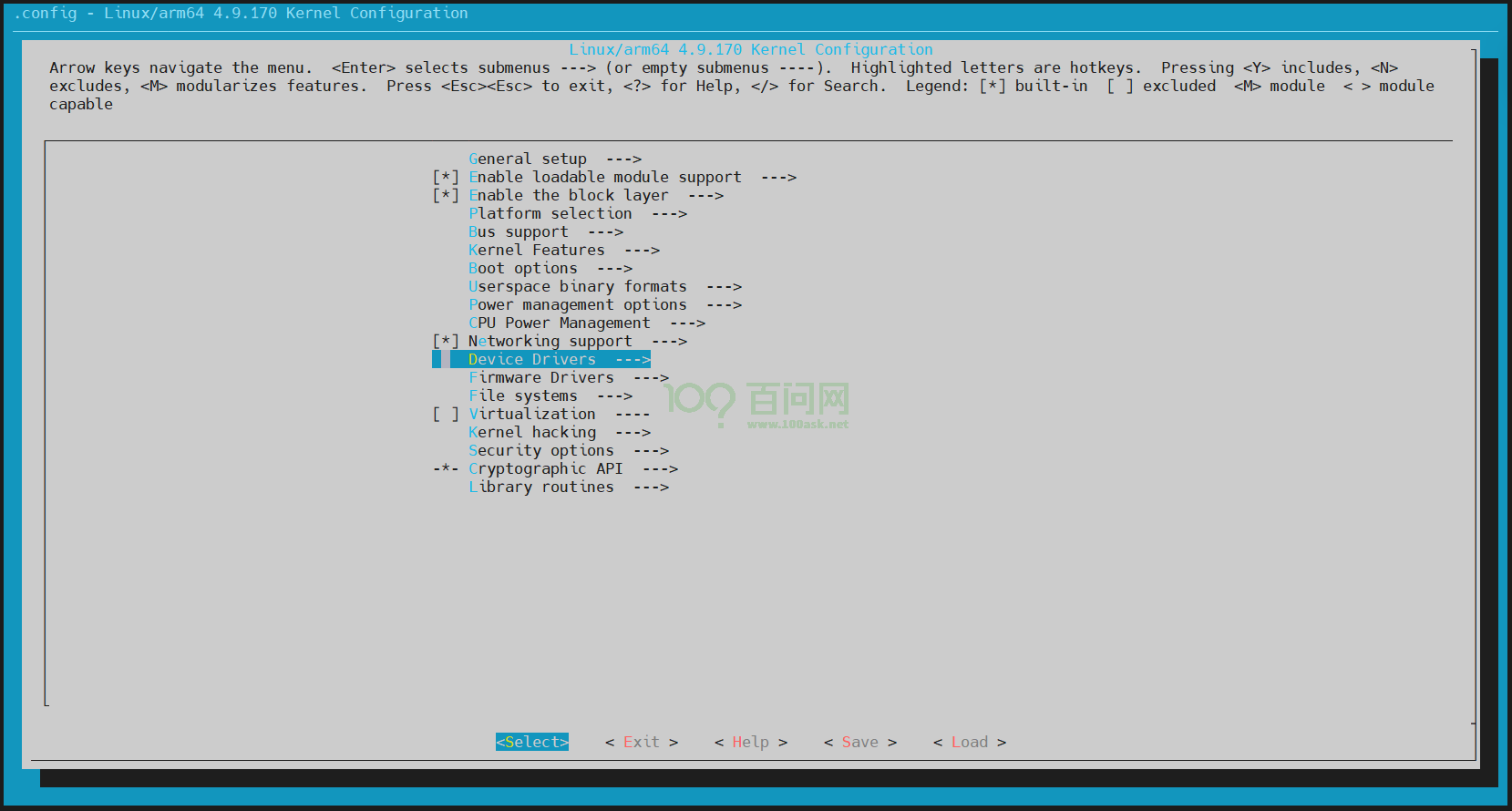The height and width of the screenshot is (811, 1512).
Task: Select Bus support menu item
Action: [518, 232]
